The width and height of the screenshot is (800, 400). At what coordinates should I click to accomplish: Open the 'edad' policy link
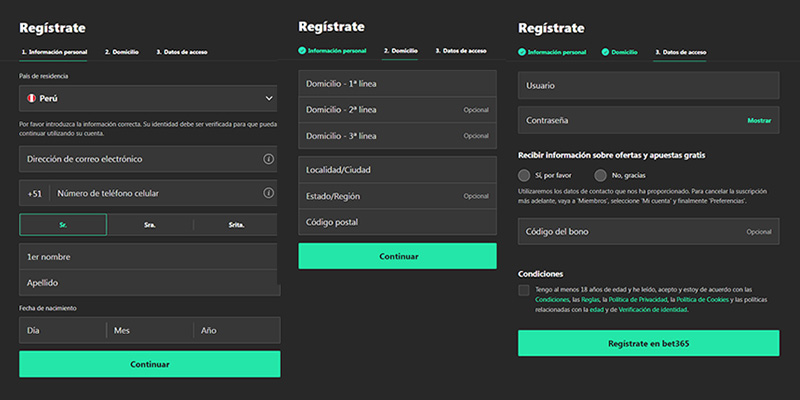pos(596,309)
